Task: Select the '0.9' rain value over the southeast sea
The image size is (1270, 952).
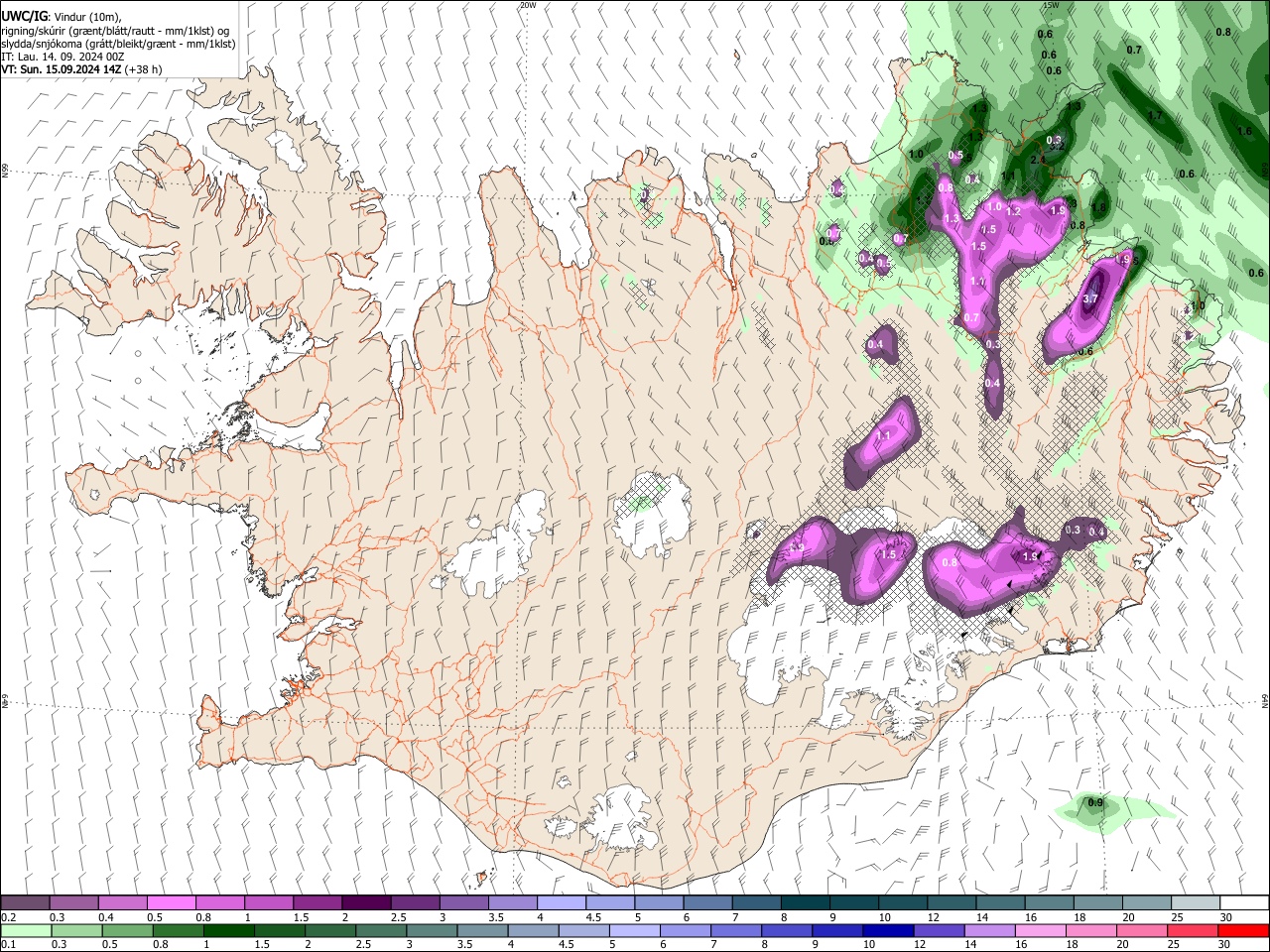Action: (x=1095, y=802)
